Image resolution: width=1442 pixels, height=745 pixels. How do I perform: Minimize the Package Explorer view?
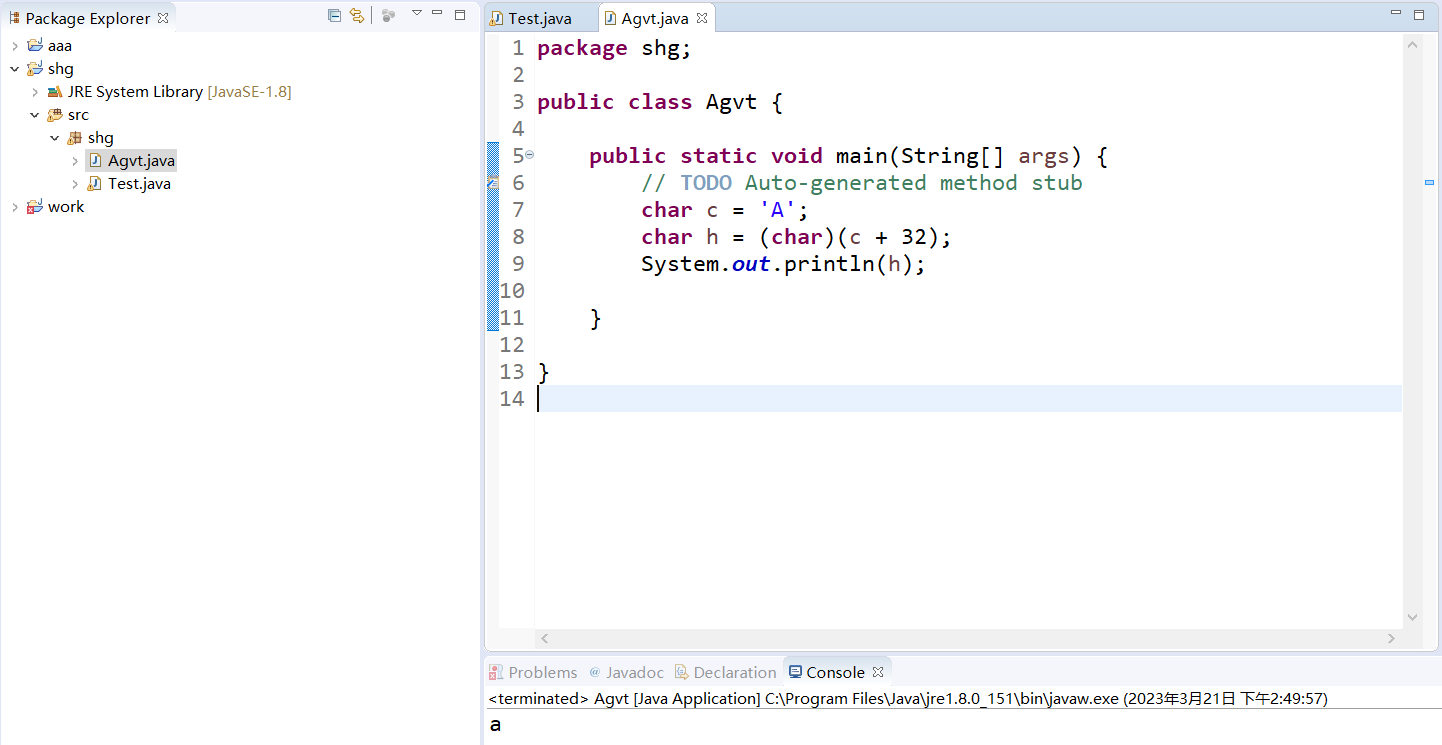(x=437, y=13)
